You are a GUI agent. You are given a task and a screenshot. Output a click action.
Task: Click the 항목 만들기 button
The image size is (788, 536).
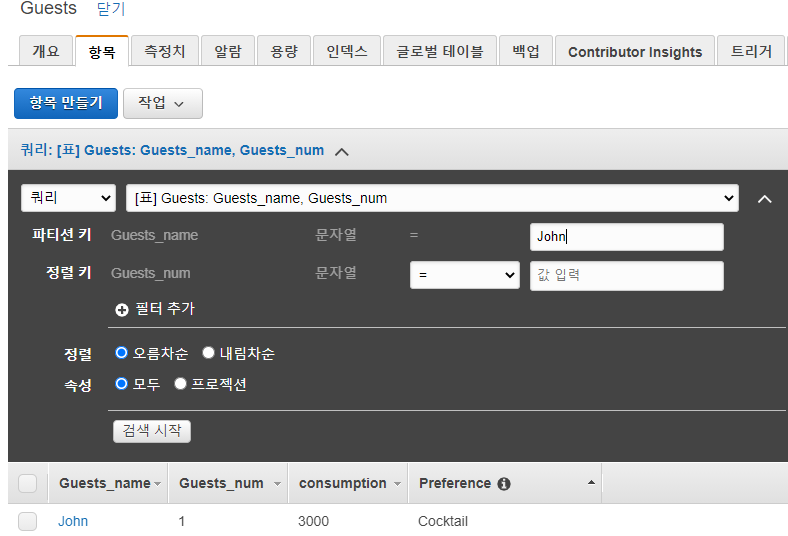pos(66,103)
